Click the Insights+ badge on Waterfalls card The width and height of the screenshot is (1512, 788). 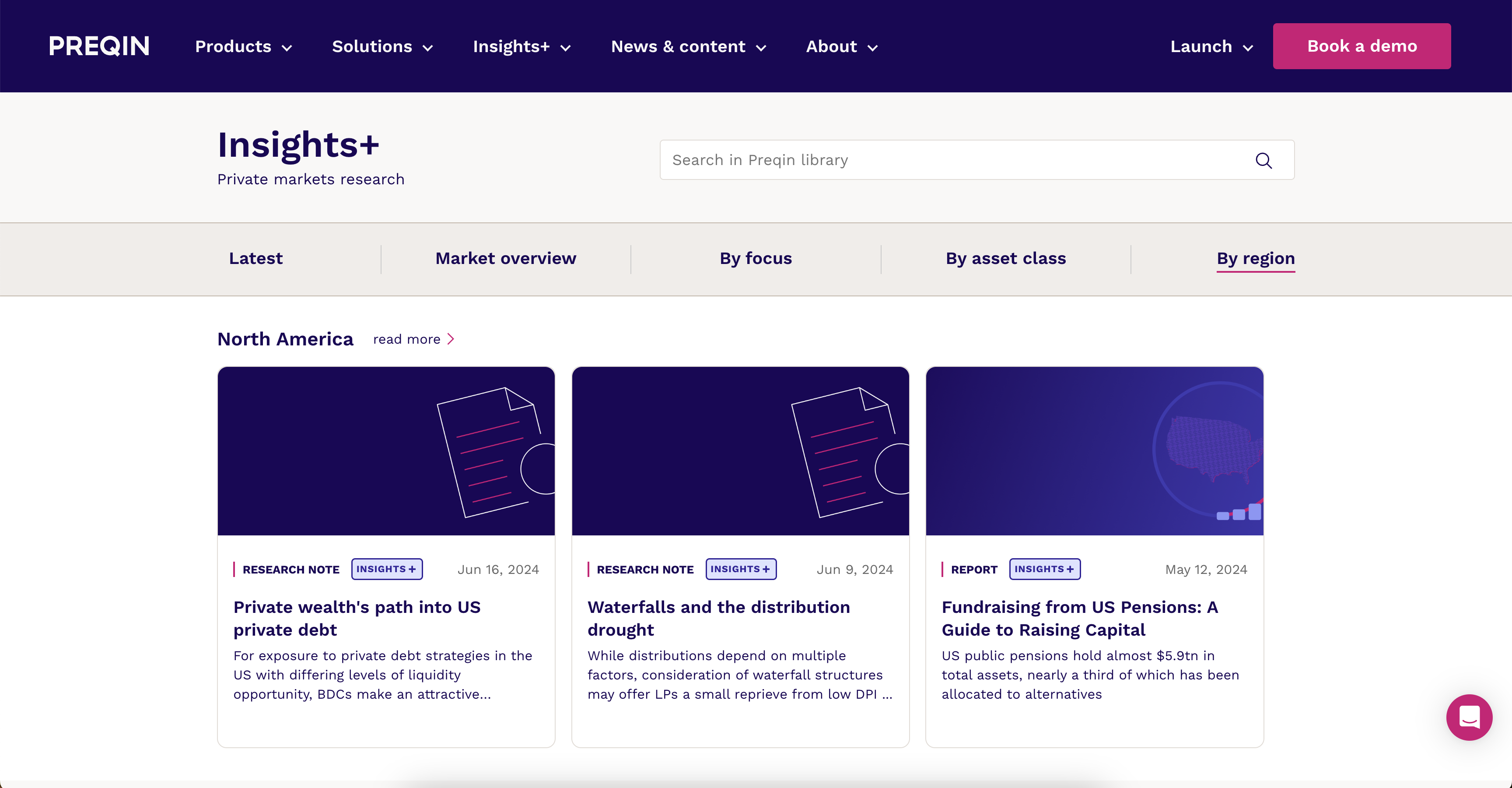click(x=741, y=569)
